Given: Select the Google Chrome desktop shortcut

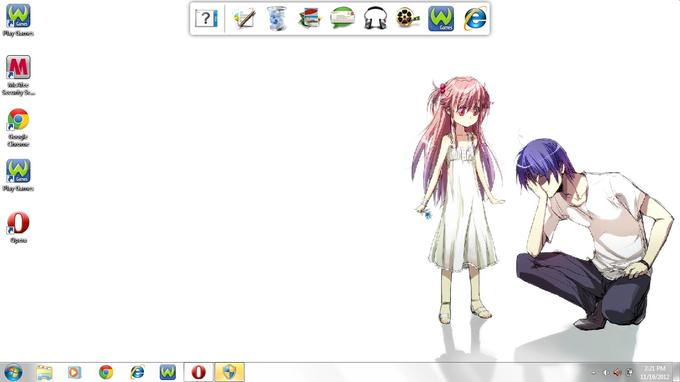Looking at the screenshot, I should 18,127.
